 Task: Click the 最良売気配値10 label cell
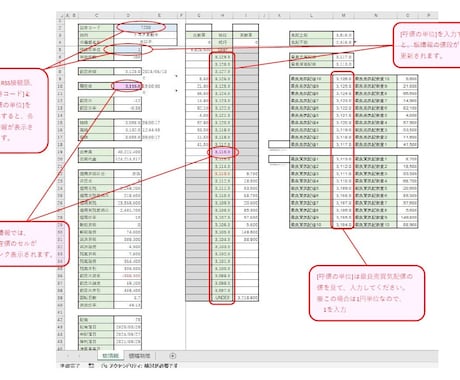point(311,79)
